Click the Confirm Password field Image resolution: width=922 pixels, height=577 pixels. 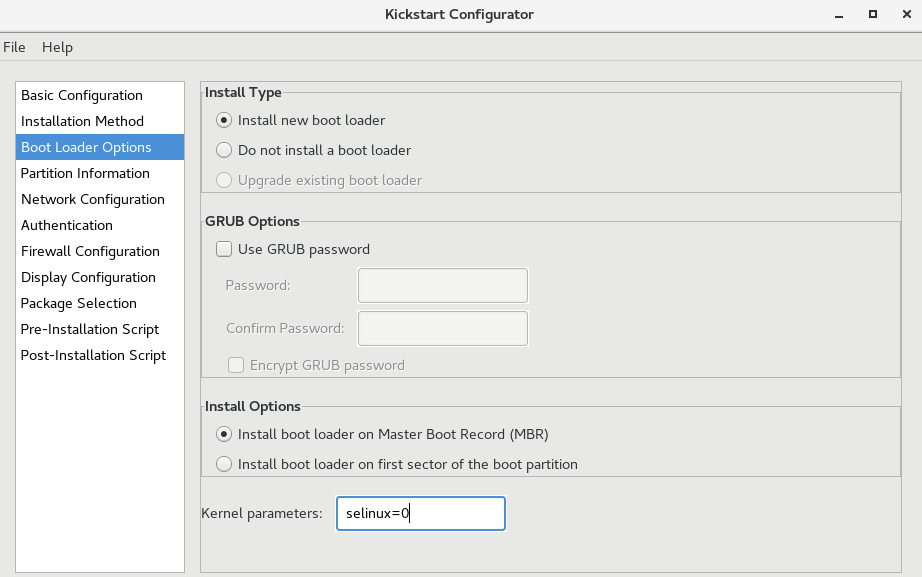(443, 328)
